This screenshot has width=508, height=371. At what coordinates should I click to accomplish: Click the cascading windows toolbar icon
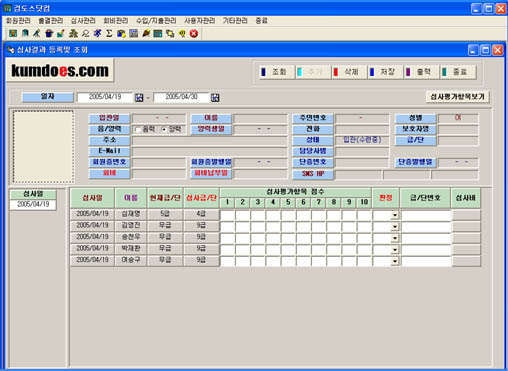(170, 33)
